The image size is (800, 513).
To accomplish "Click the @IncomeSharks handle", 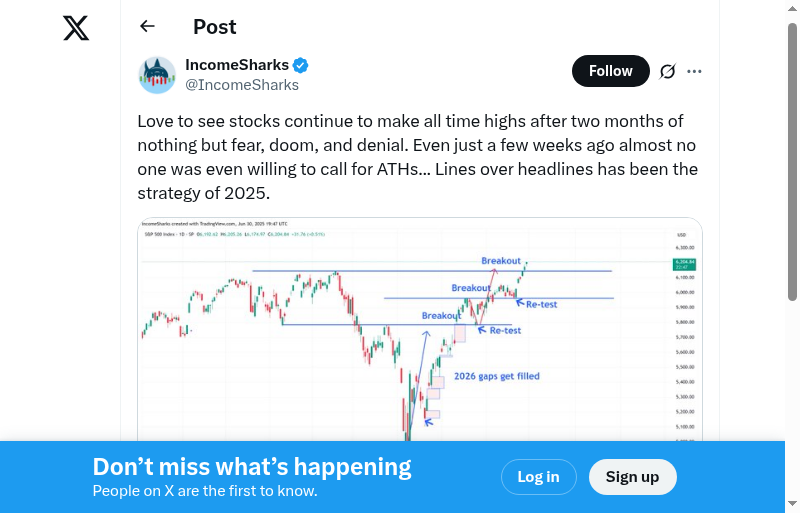I will point(242,85).
